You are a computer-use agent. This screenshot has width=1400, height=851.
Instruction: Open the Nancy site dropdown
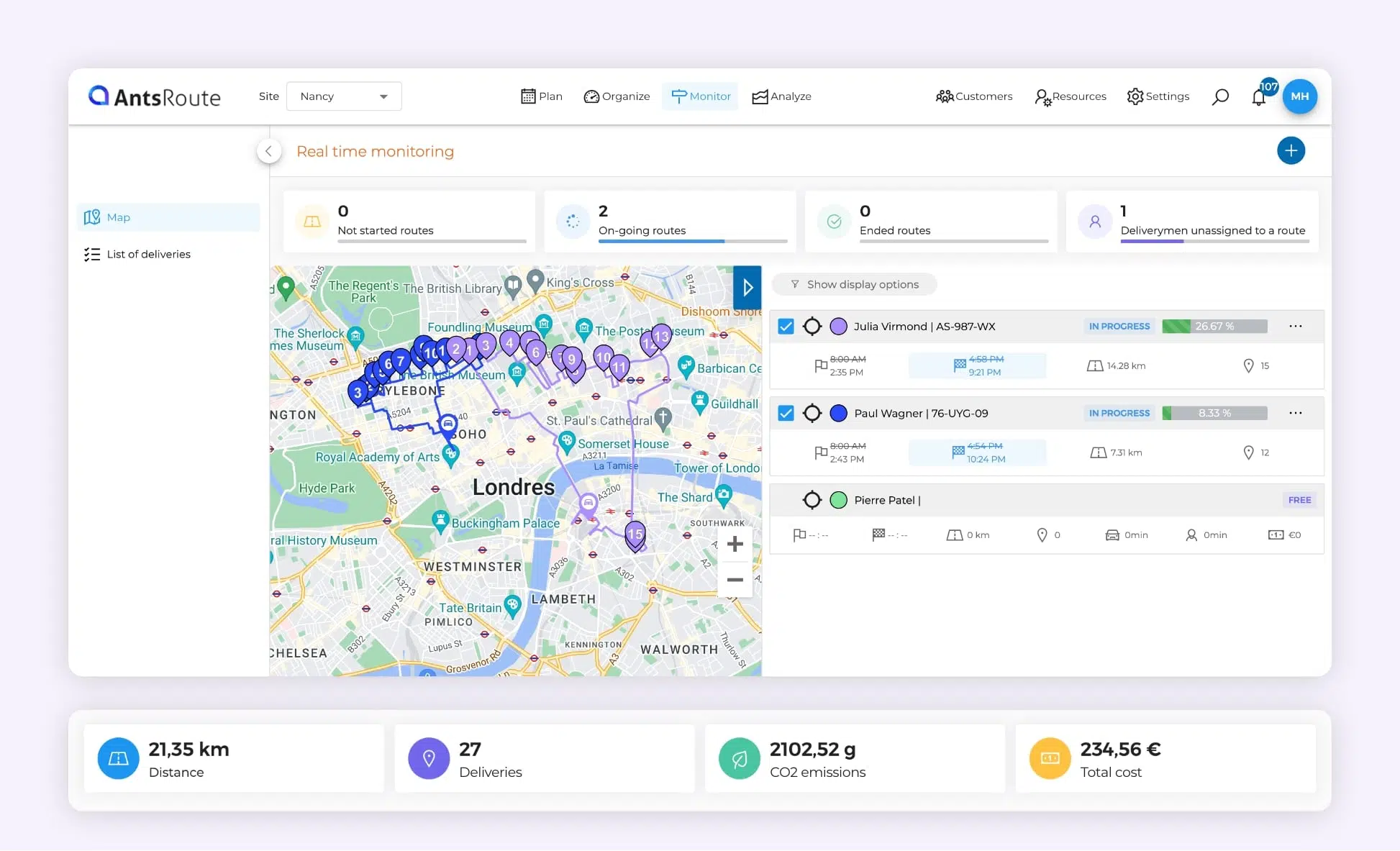click(x=344, y=96)
